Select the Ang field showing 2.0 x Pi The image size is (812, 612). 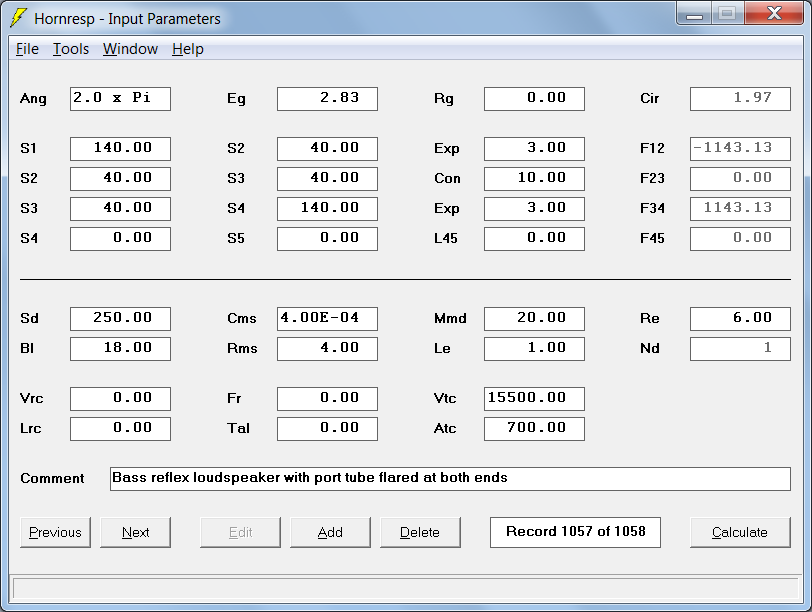pos(120,99)
